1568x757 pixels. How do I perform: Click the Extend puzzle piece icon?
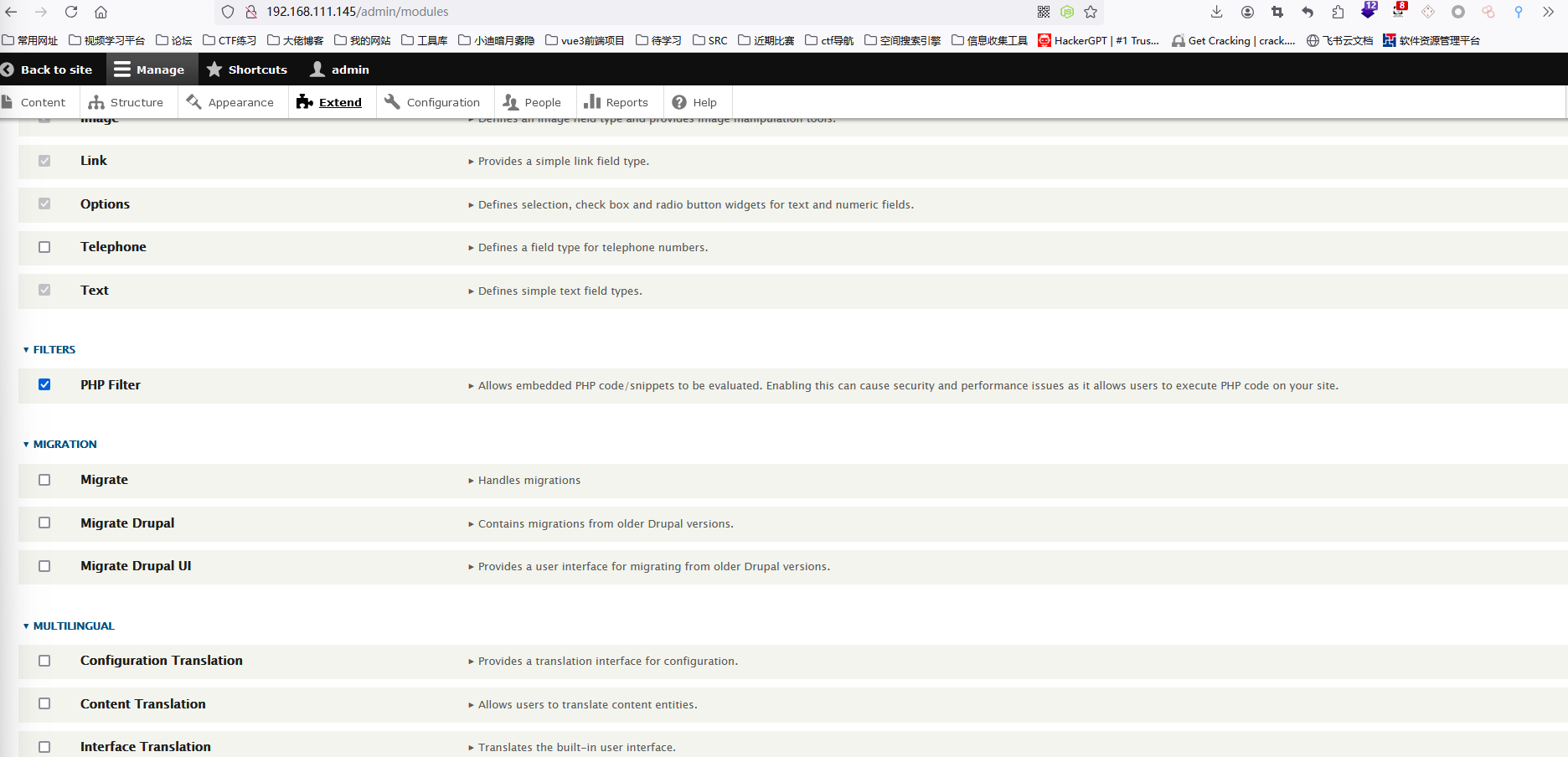click(x=305, y=102)
